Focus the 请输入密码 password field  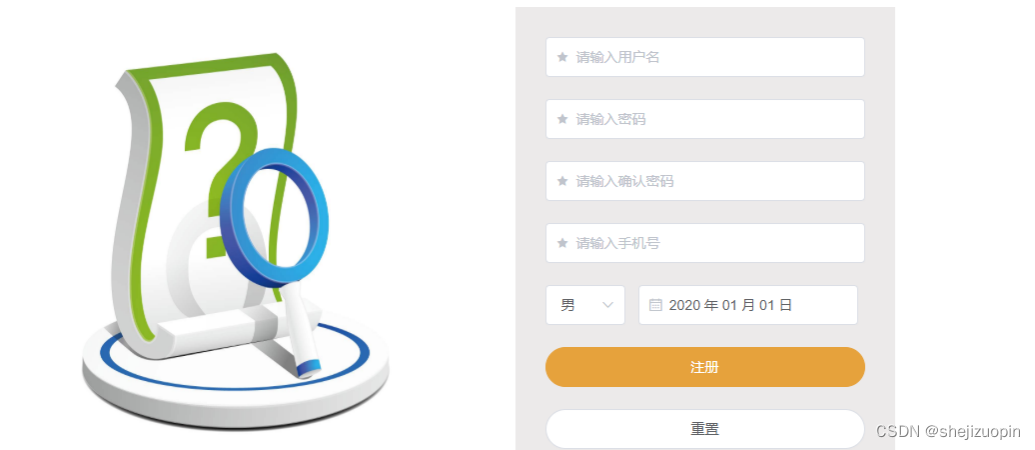tap(705, 119)
